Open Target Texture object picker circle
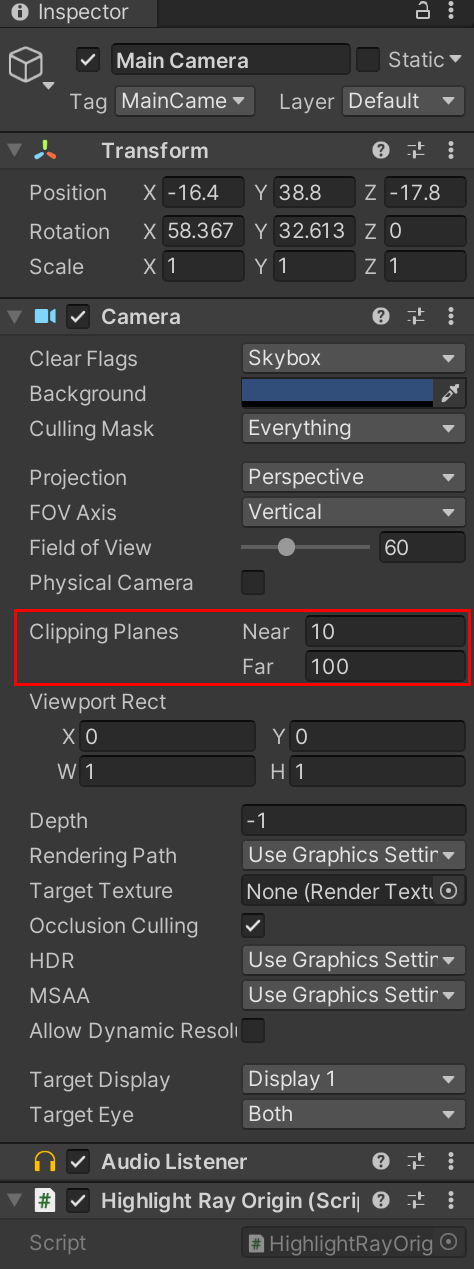The width and height of the screenshot is (474, 1269). point(449,890)
